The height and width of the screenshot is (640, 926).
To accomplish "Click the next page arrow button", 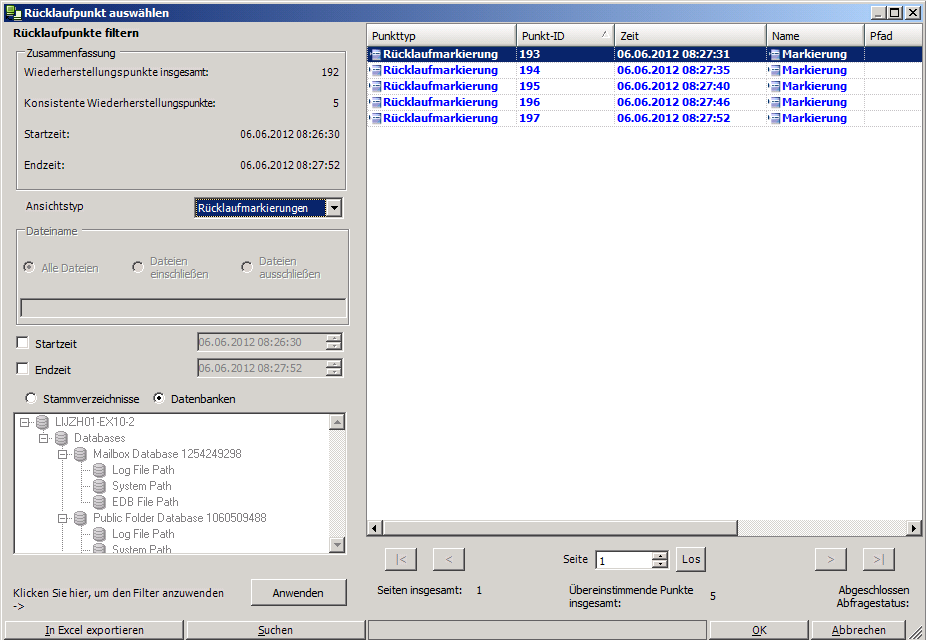I will click(831, 559).
